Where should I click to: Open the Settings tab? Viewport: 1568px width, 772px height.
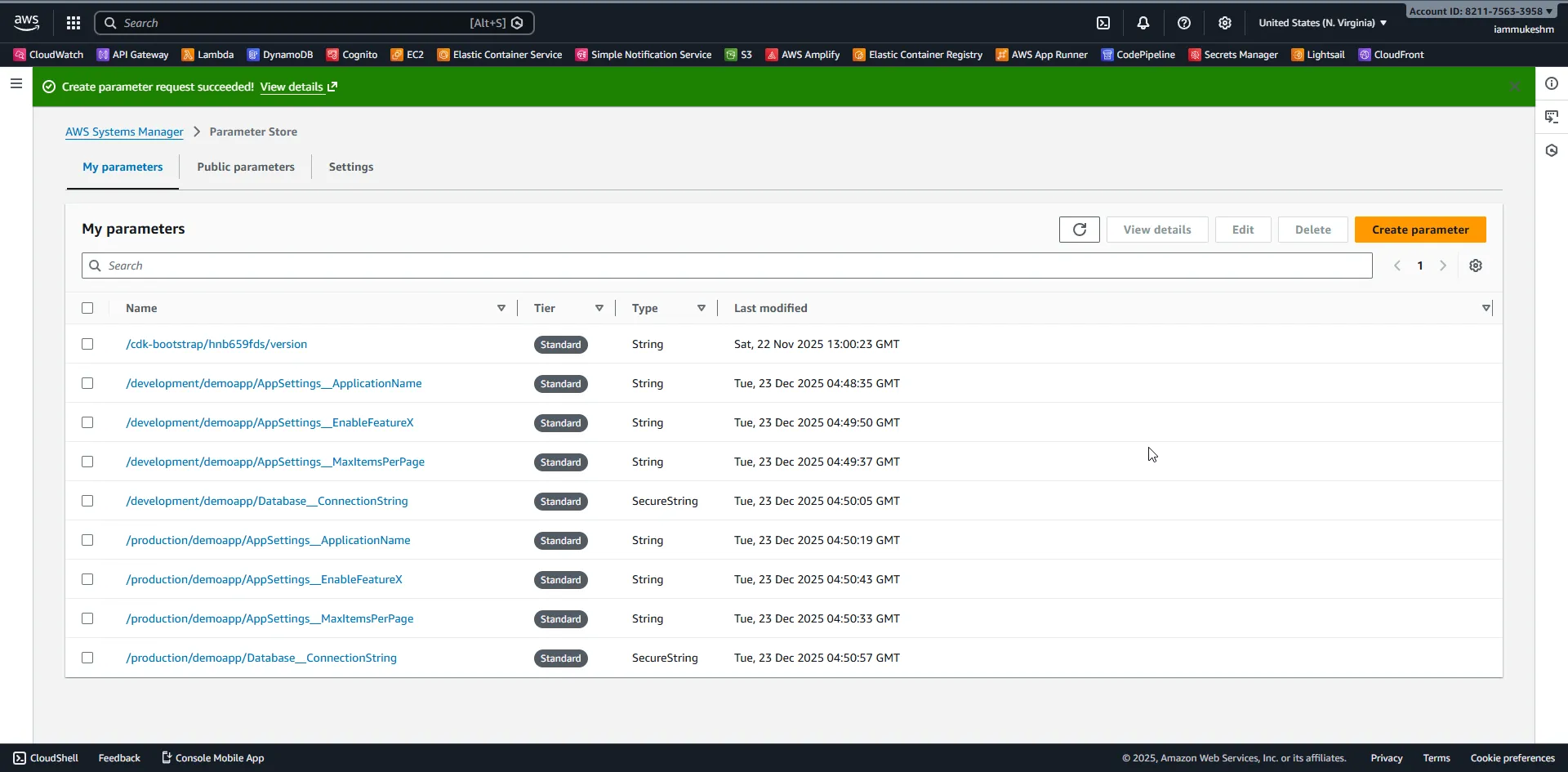click(x=350, y=167)
